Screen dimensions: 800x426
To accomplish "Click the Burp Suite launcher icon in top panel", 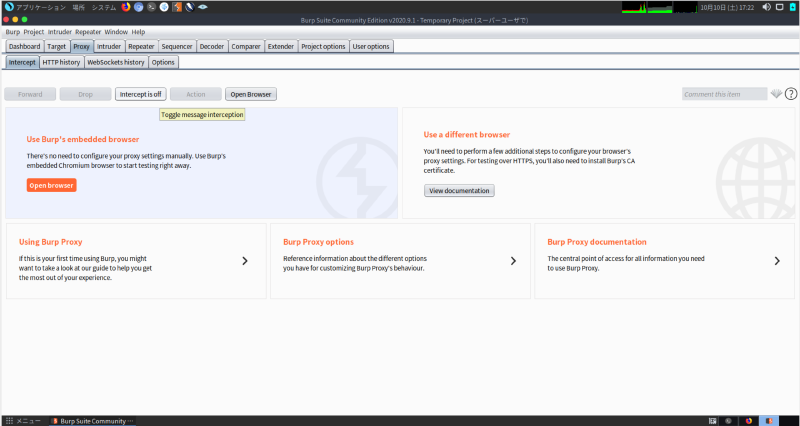I will pyautogui.click(x=177, y=6).
